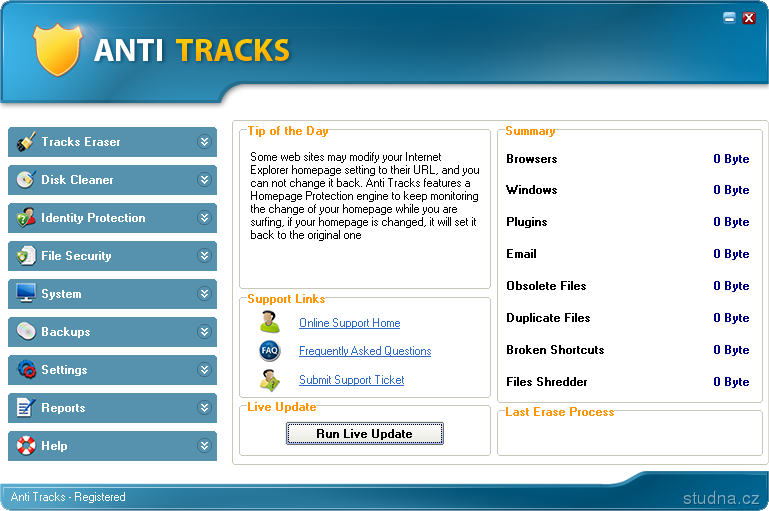Click the Run Live Update button

[x=364, y=434]
